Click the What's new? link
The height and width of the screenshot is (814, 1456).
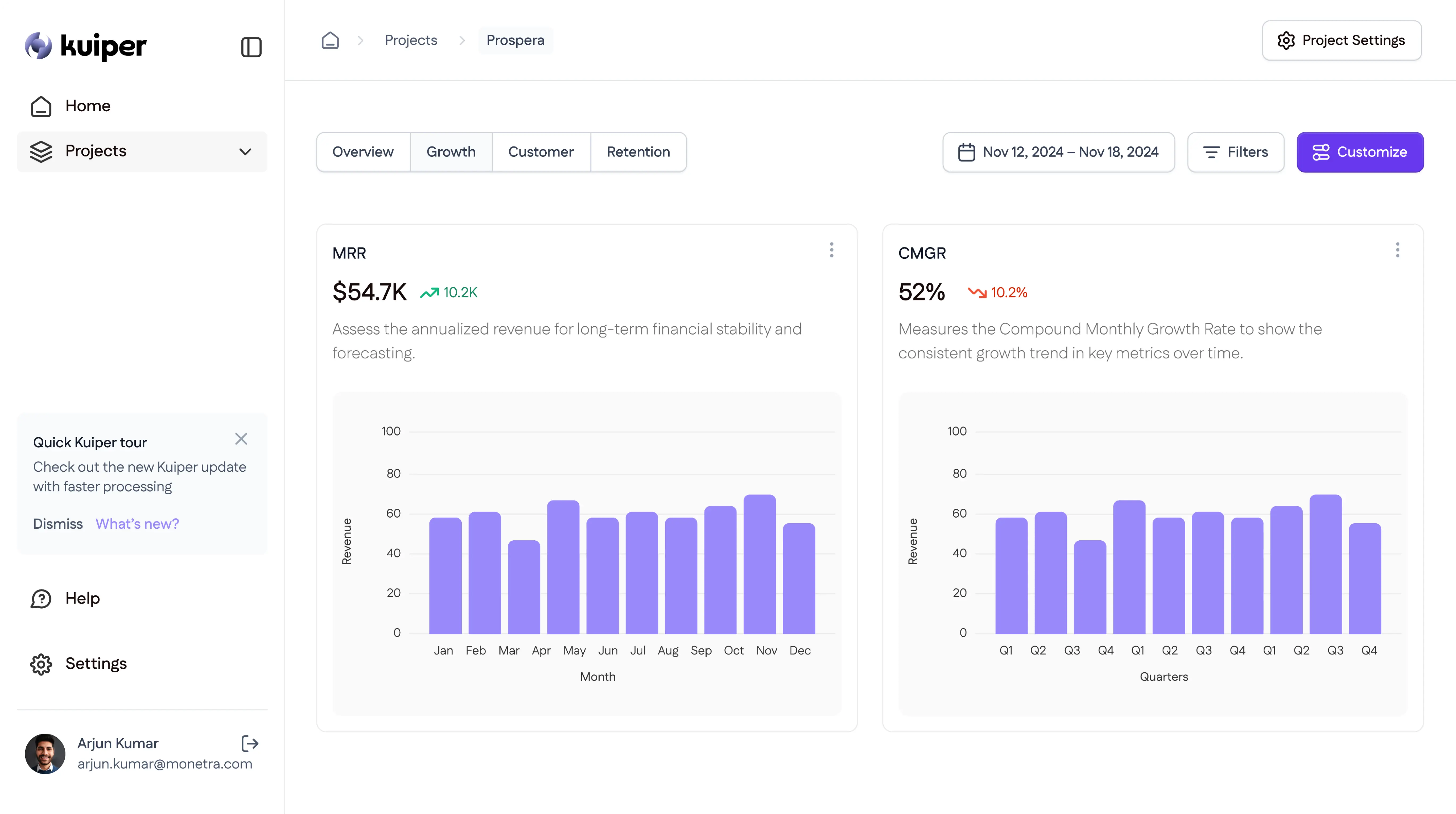click(x=137, y=523)
